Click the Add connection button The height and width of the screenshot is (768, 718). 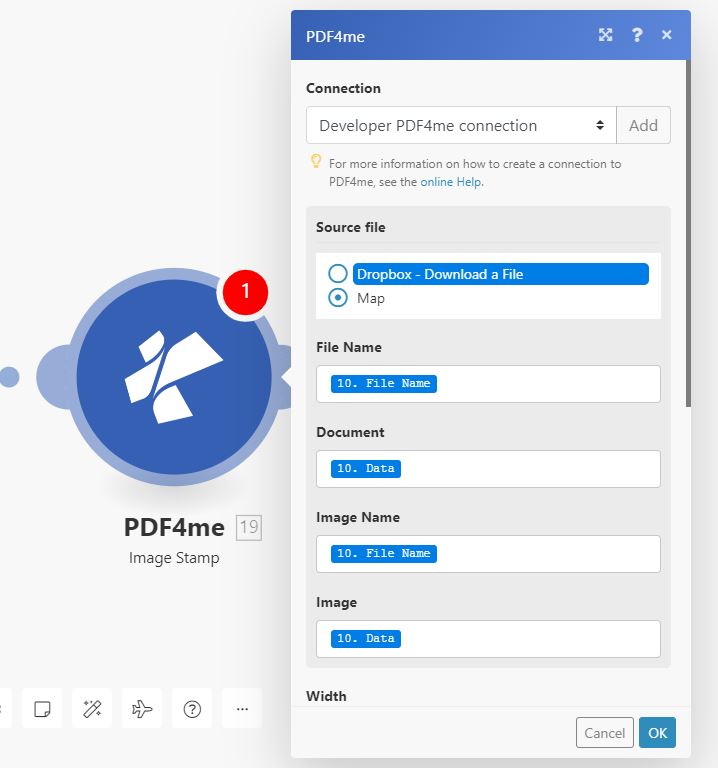pyautogui.click(x=643, y=125)
